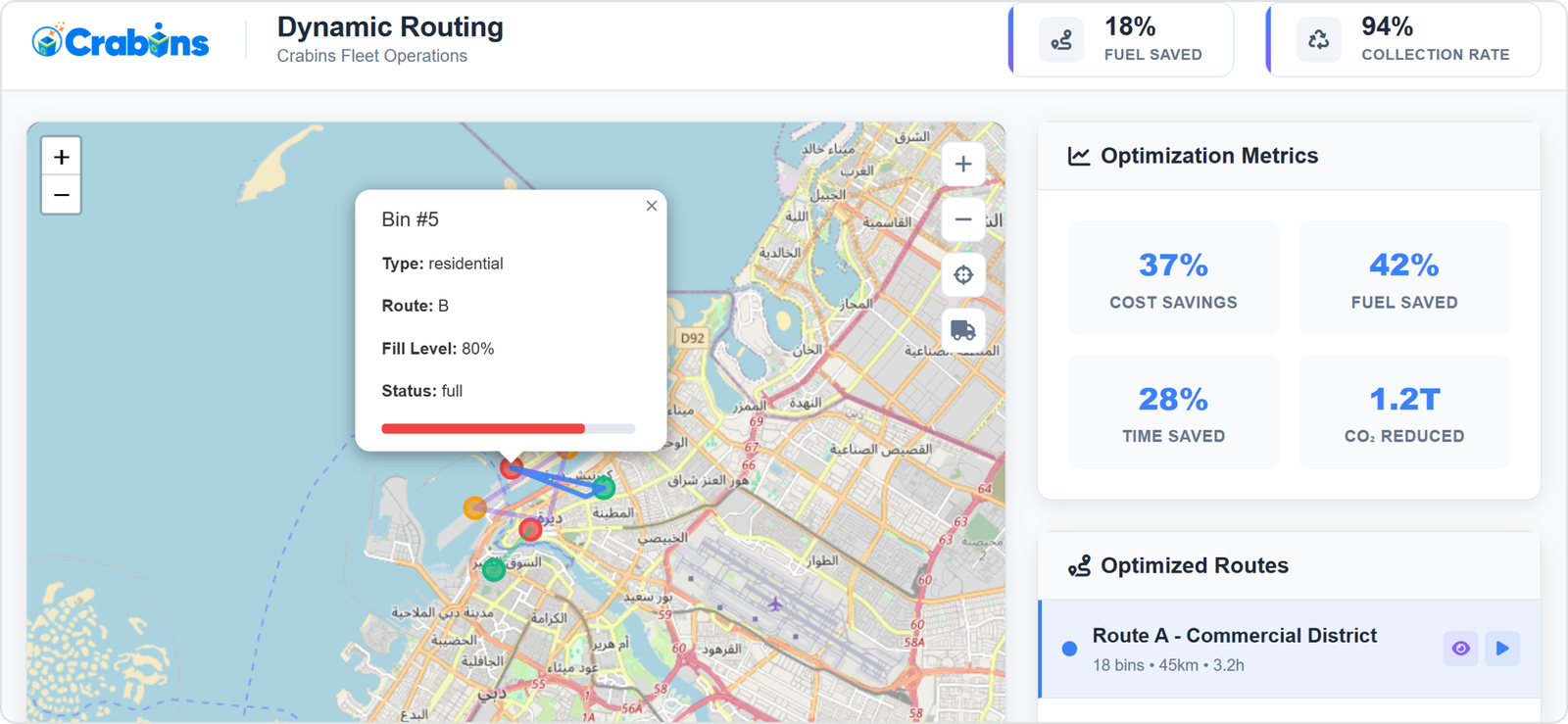Click the route icon beside Optimized Routes
The image size is (1568, 724).
coord(1079,566)
